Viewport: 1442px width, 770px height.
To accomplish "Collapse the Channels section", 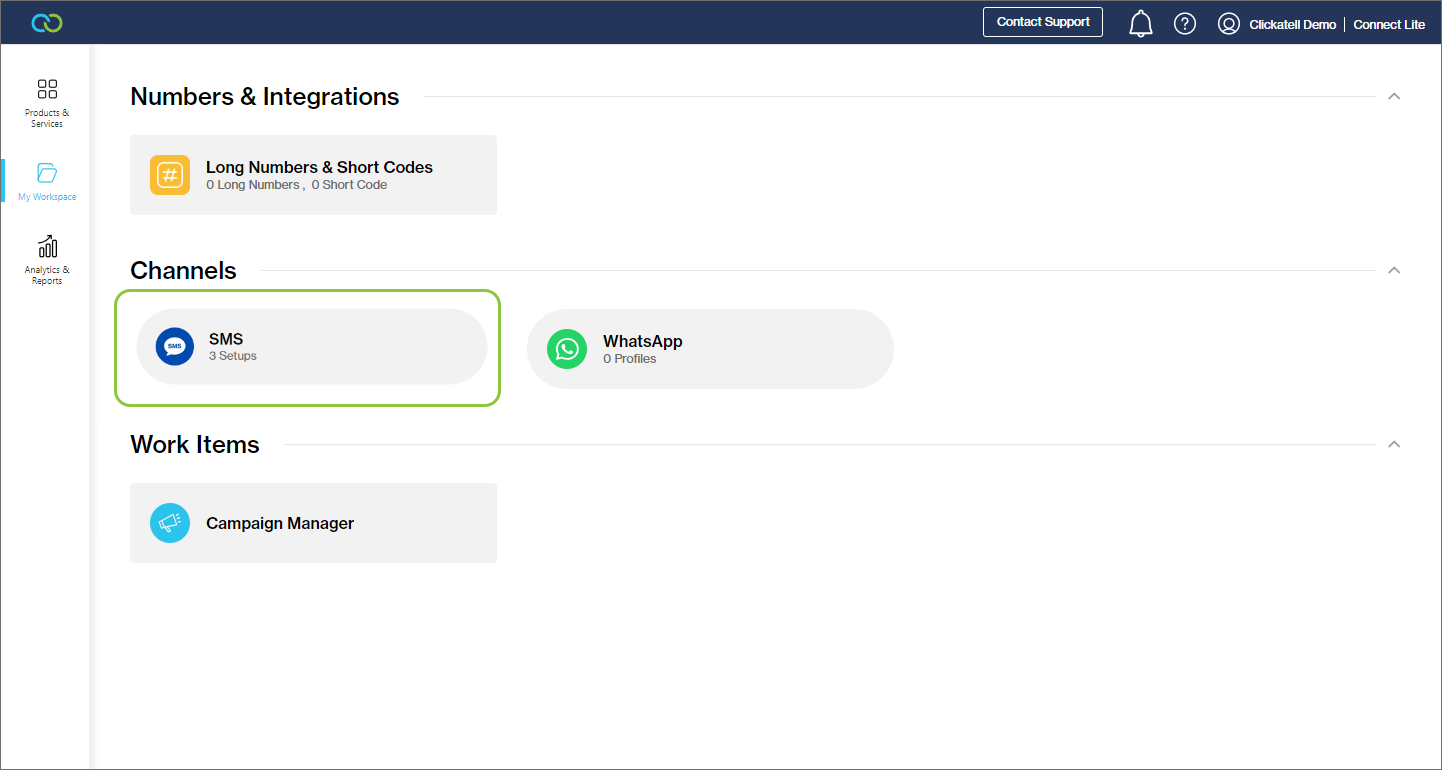I will tap(1394, 271).
